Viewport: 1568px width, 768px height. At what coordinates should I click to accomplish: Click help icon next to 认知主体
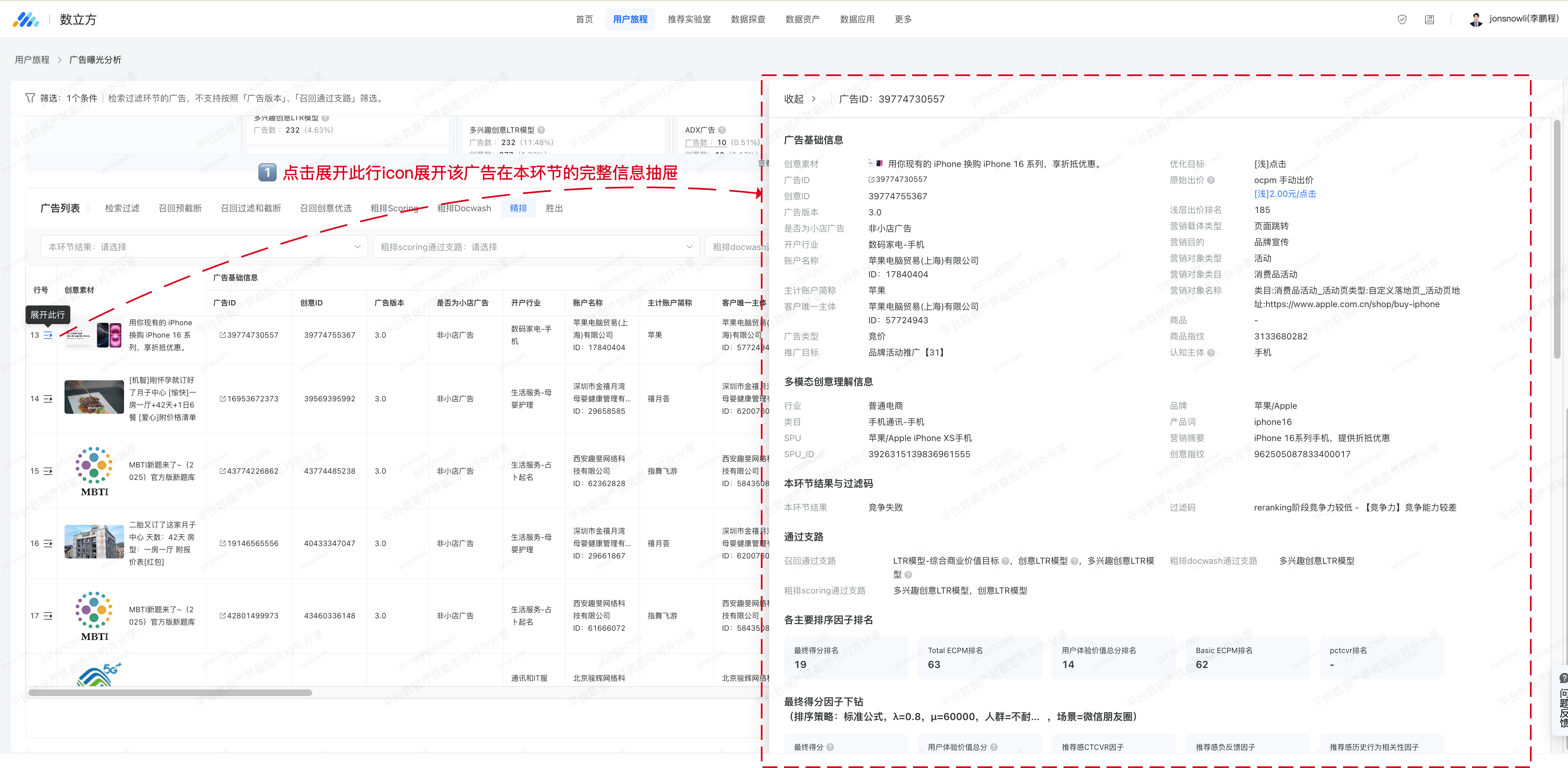point(1211,352)
